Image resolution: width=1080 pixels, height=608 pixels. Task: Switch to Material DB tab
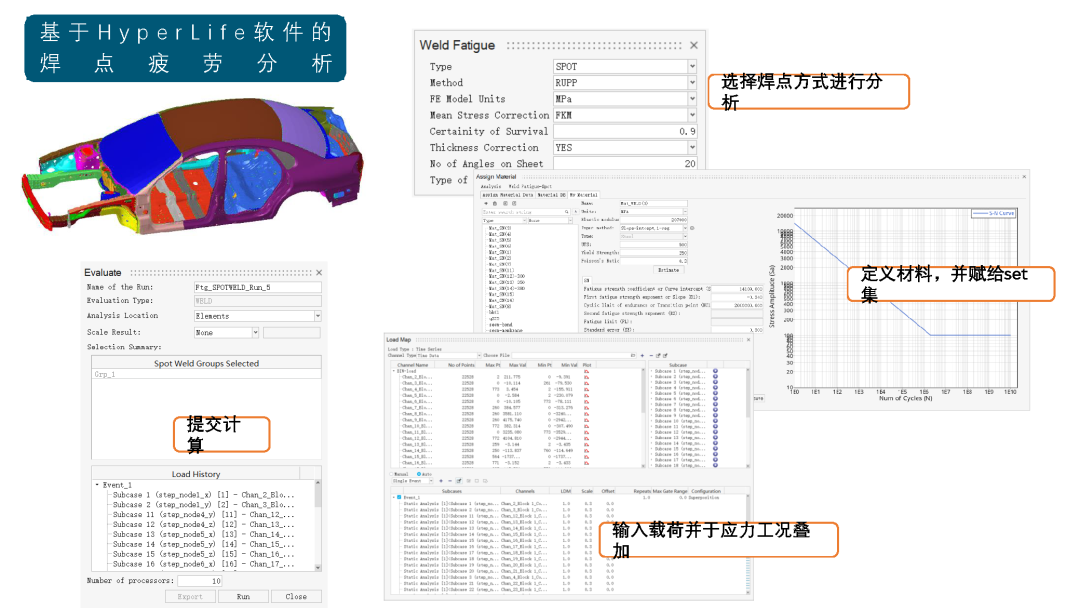552,195
